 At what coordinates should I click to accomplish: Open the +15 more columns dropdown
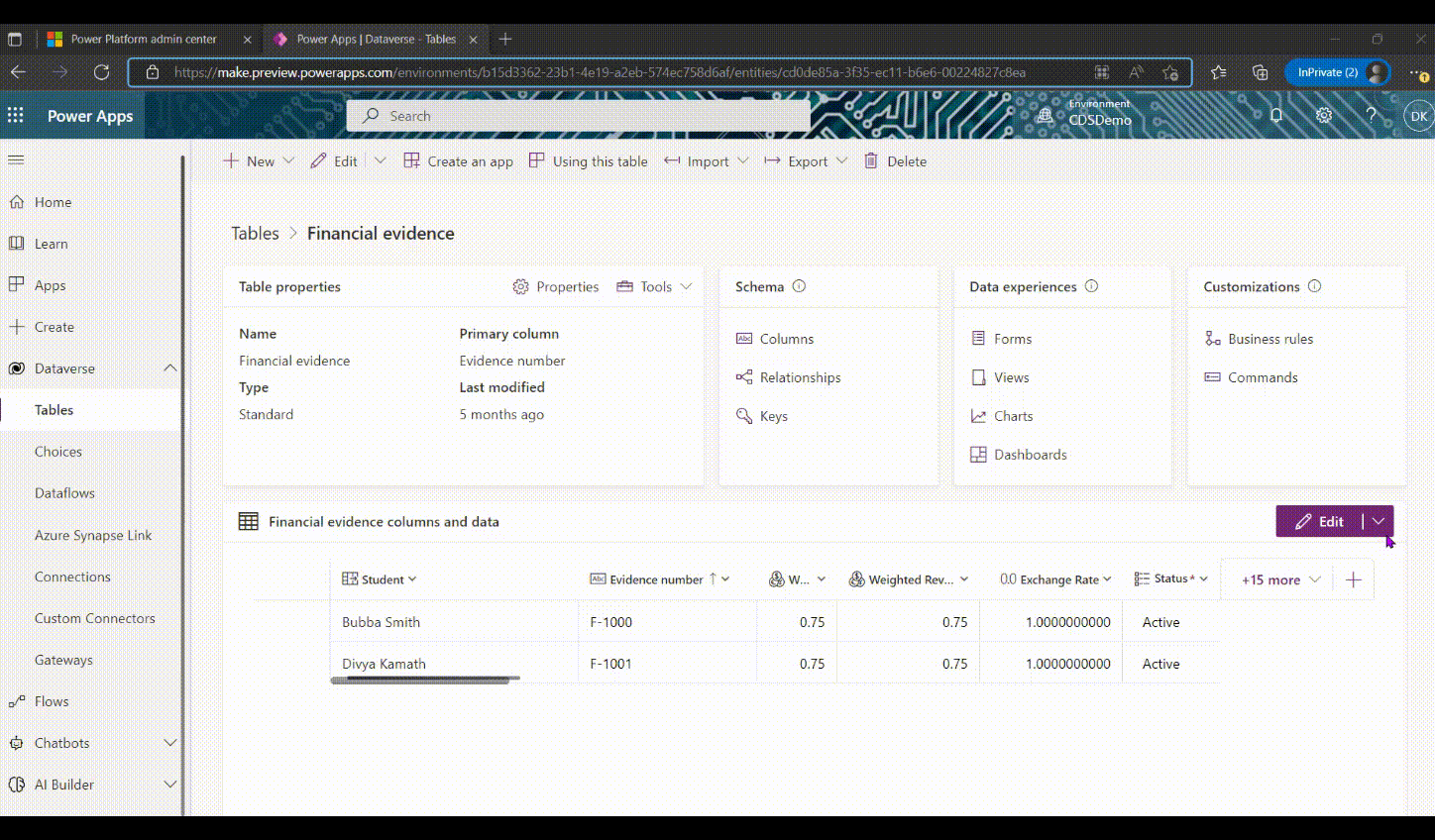pyautogui.click(x=1280, y=579)
